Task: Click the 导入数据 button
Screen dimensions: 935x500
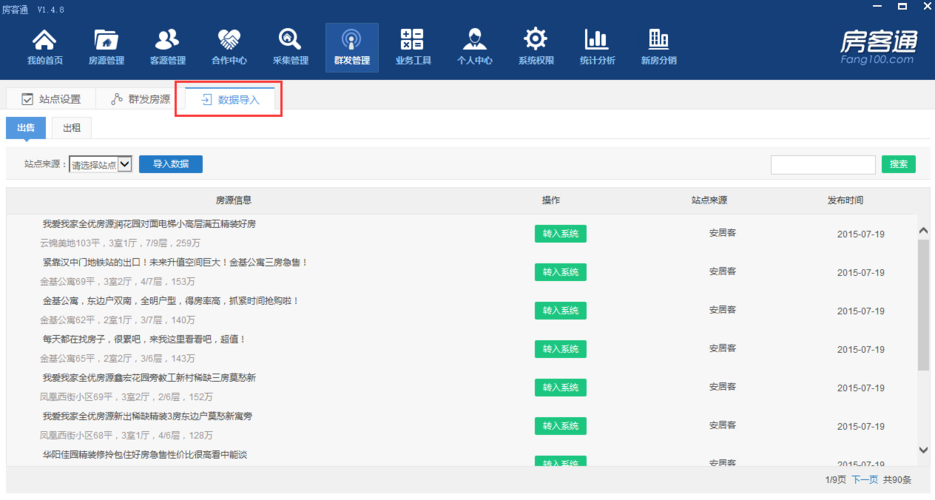Action: [x=171, y=164]
